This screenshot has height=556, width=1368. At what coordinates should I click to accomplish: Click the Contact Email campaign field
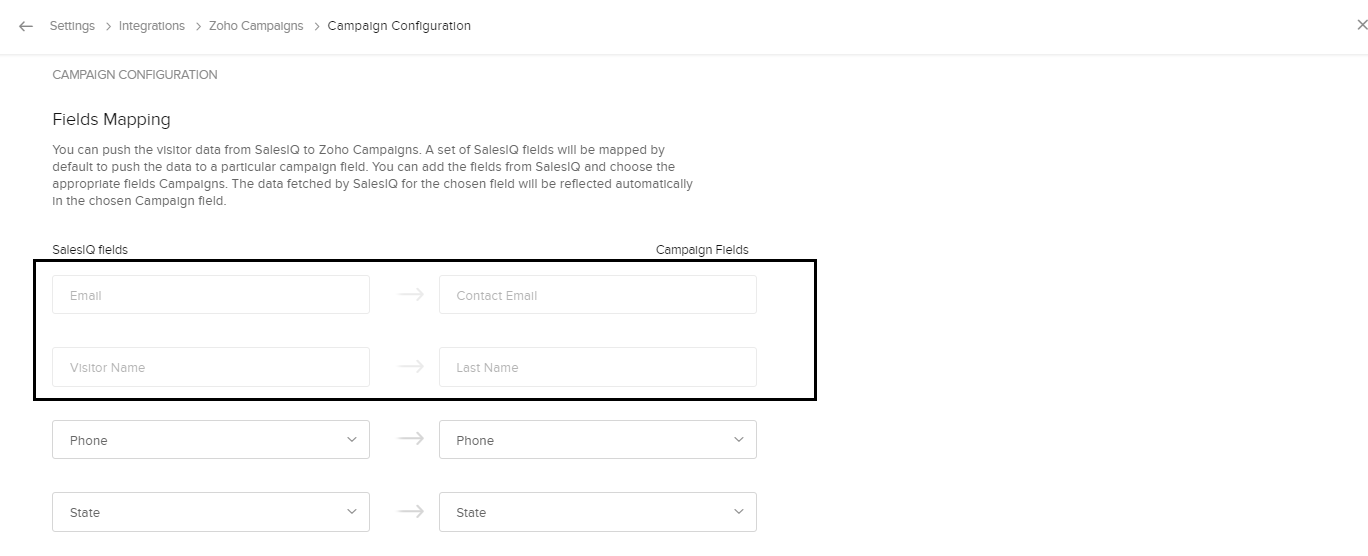point(597,295)
